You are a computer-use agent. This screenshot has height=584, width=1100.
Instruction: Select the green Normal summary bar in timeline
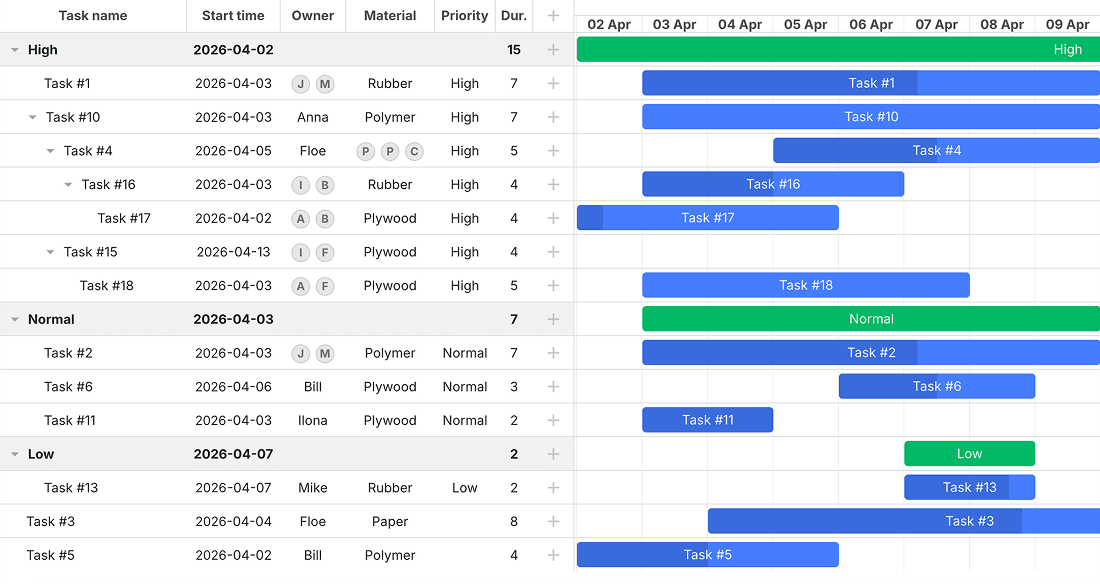(871, 319)
